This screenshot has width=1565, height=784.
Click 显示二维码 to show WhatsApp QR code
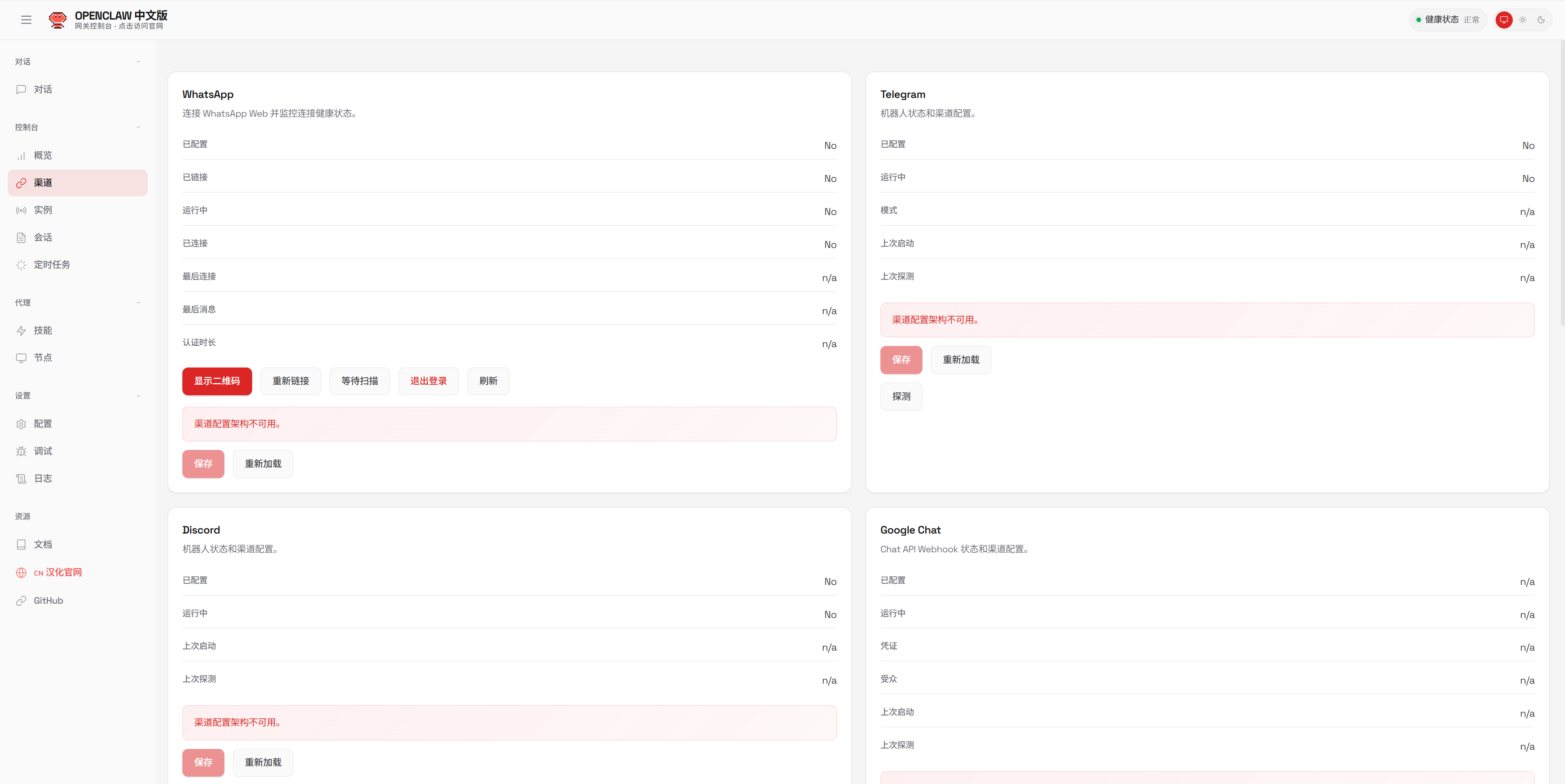point(217,381)
